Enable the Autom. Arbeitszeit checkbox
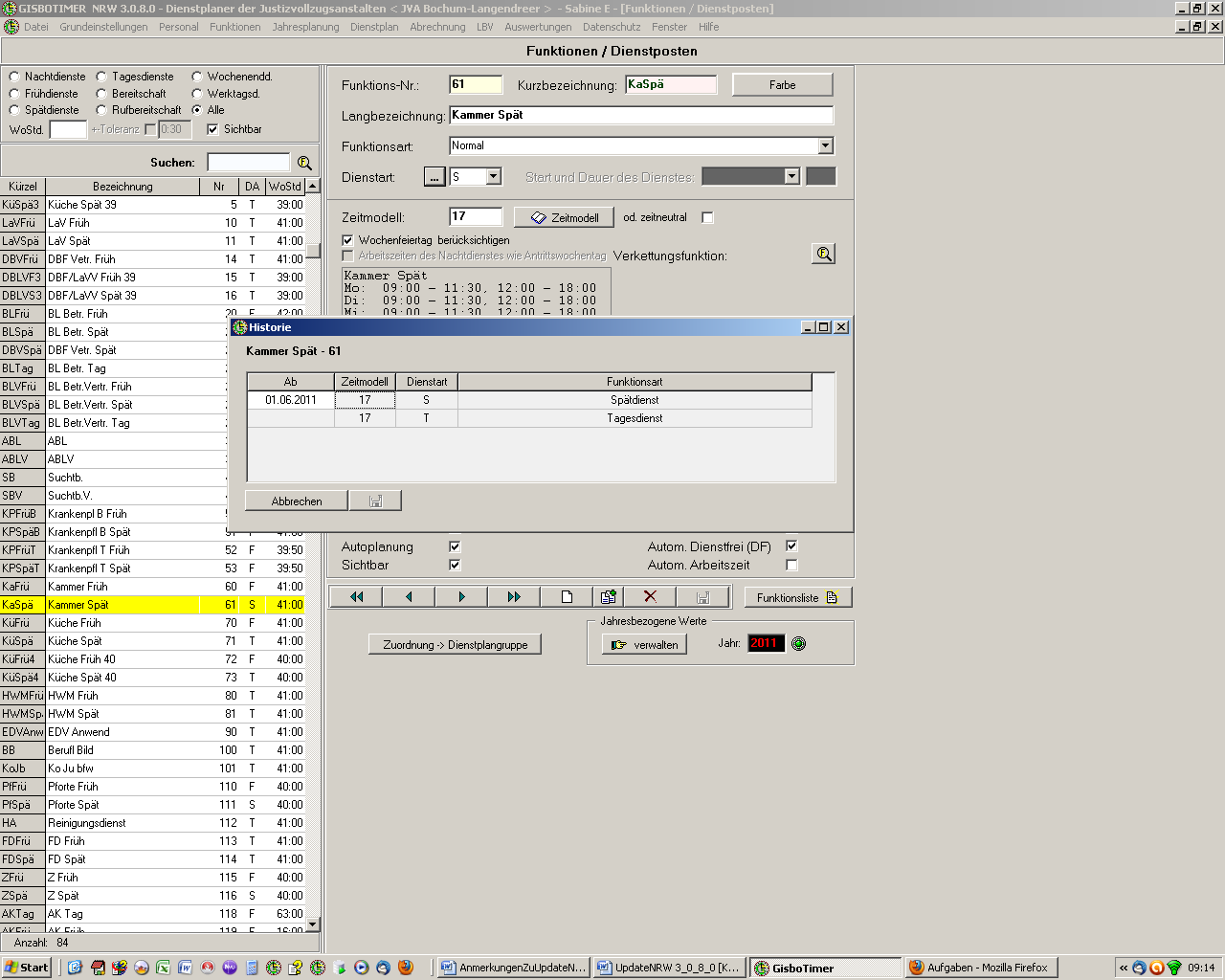The width and height of the screenshot is (1225, 980). (791, 565)
